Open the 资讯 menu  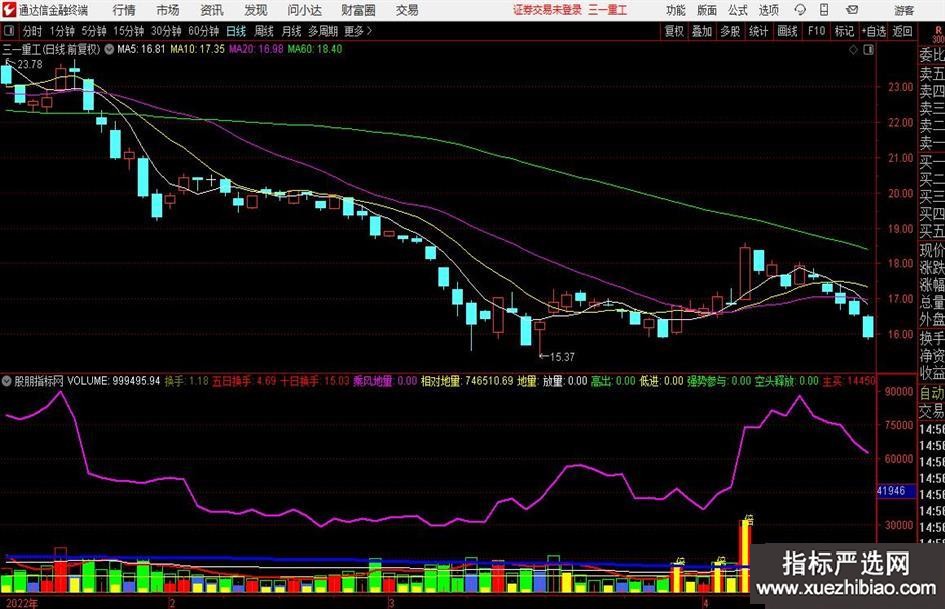tap(212, 10)
